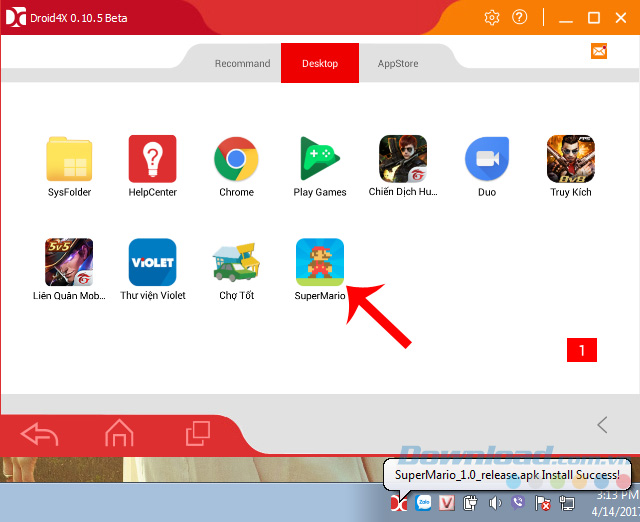Open the help question mark icon
Image resolution: width=640 pixels, height=522 pixels.
pyautogui.click(x=520, y=17)
